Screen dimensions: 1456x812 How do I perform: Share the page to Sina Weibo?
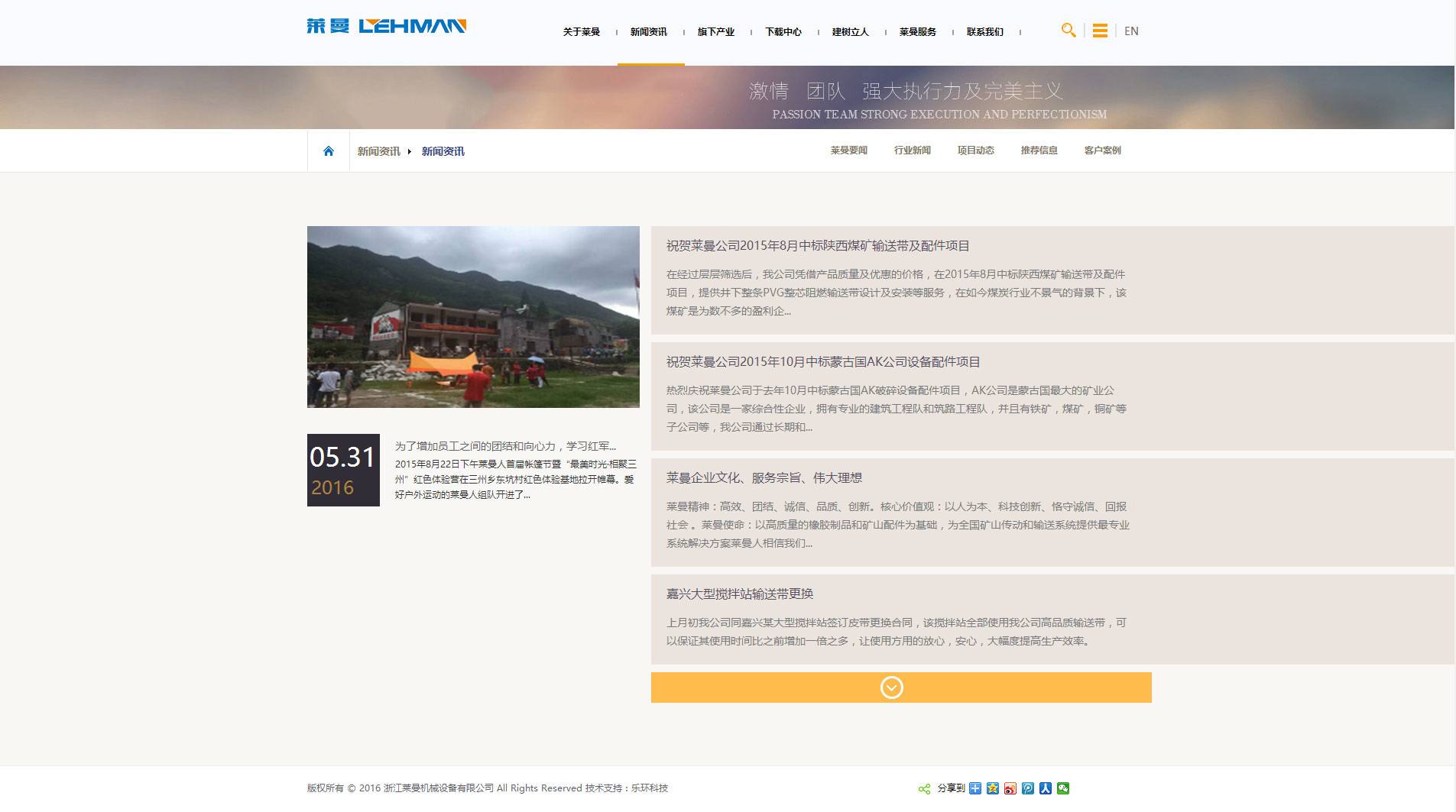(x=1010, y=788)
